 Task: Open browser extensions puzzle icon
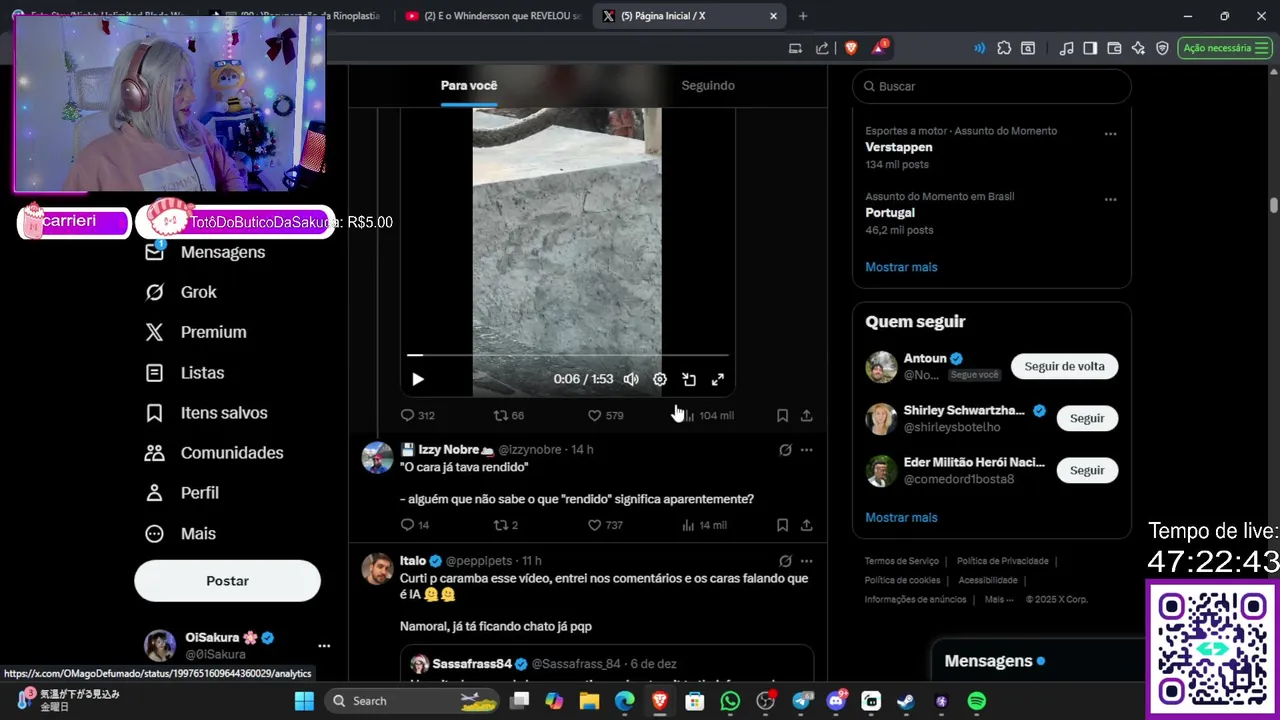tap(1004, 48)
